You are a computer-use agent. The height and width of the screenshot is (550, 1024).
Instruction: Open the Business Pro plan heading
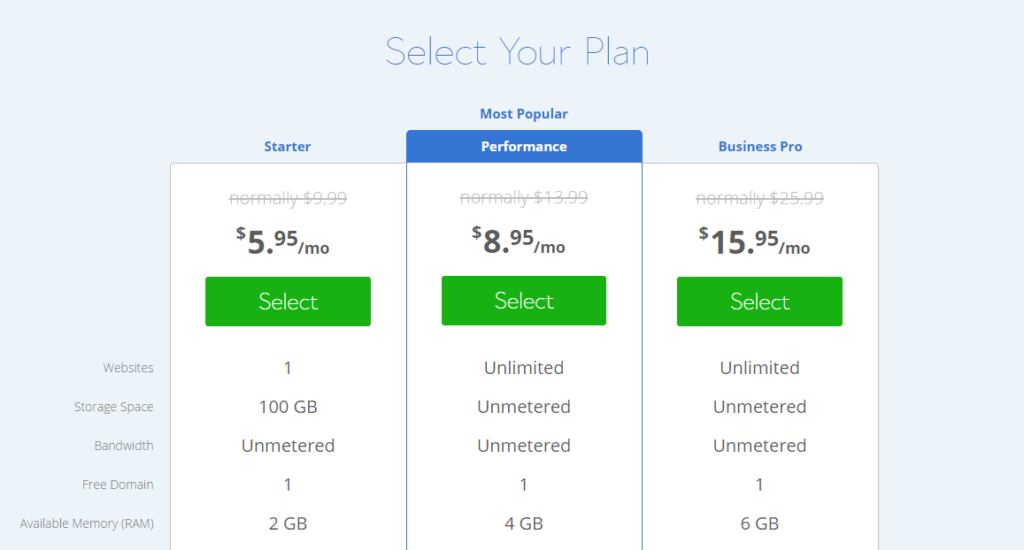click(x=760, y=146)
